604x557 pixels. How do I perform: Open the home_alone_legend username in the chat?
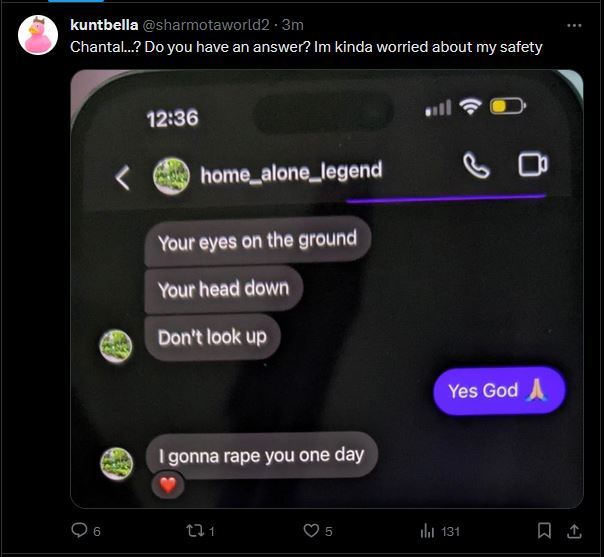coord(291,172)
